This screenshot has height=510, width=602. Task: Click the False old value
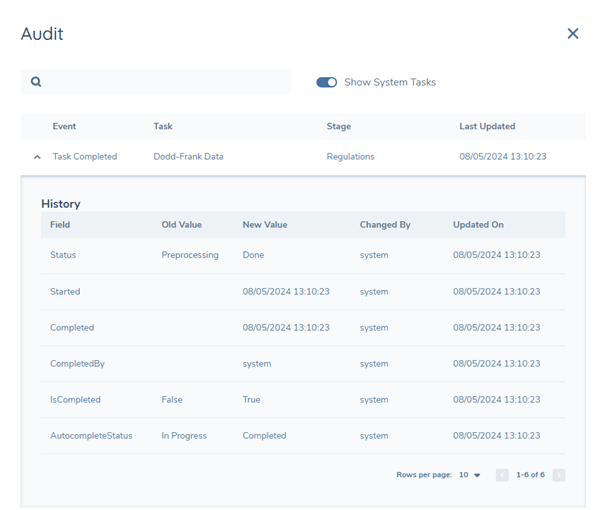click(x=172, y=400)
